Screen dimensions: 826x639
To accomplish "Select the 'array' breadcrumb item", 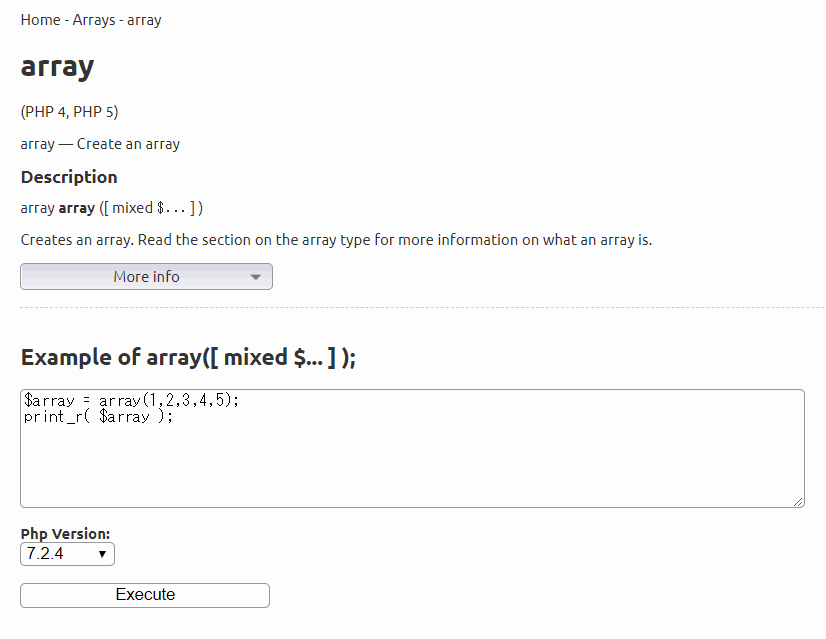I will click(x=144, y=20).
